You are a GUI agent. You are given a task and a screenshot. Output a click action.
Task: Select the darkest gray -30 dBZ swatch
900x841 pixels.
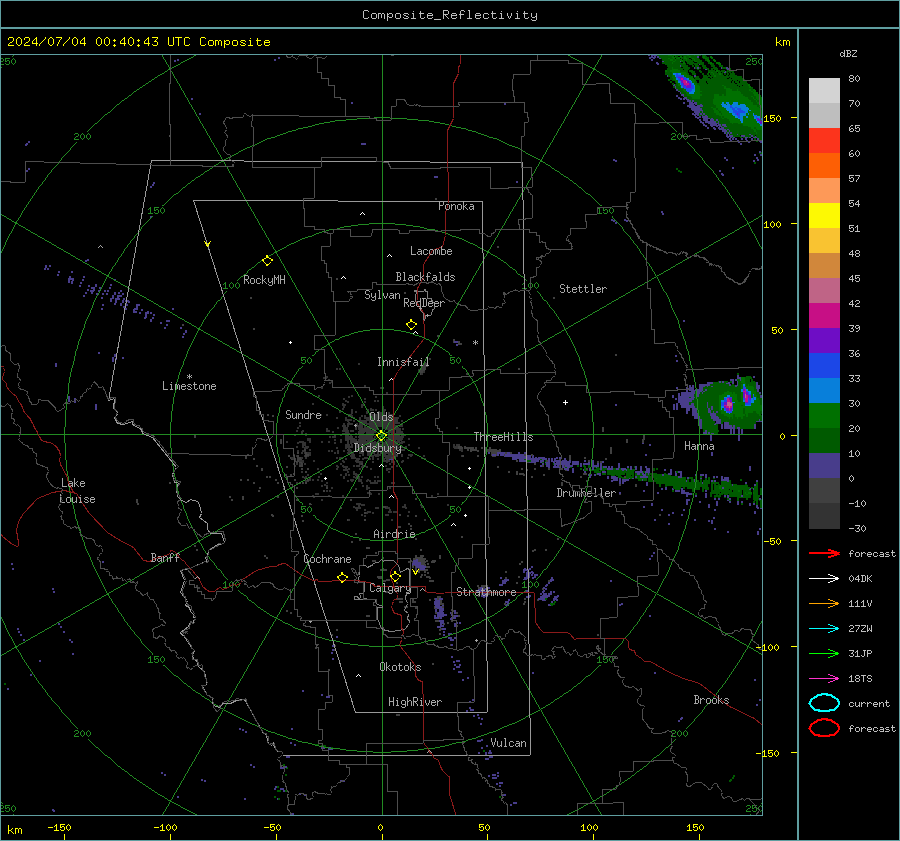[x=824, y=516]
